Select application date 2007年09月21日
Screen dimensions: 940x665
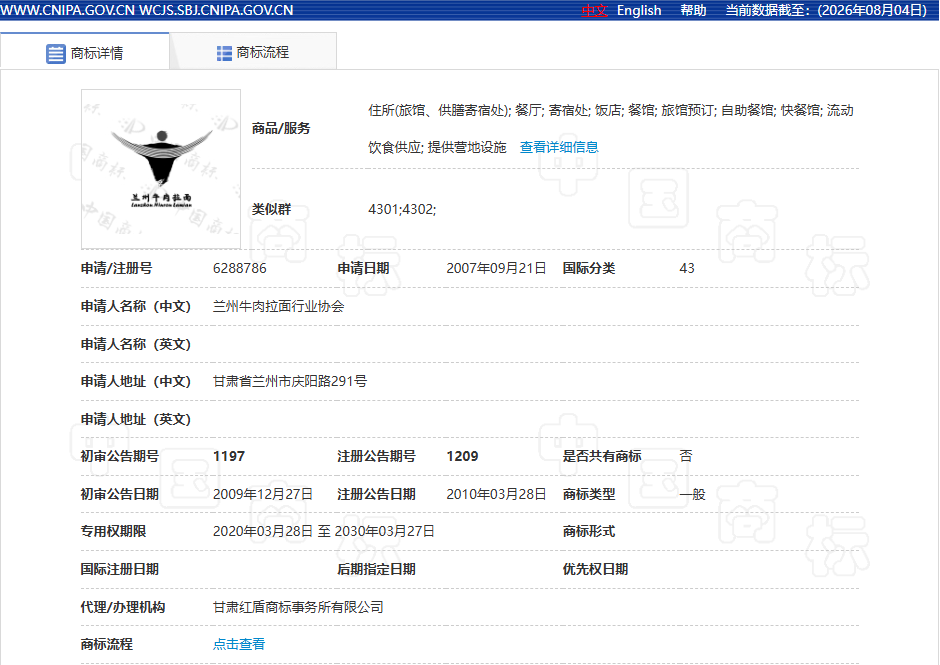[496, 268]
